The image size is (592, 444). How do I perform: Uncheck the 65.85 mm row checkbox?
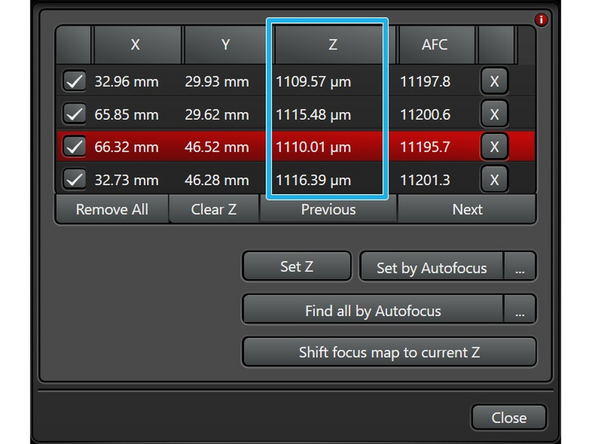click(x=74, y=114)
